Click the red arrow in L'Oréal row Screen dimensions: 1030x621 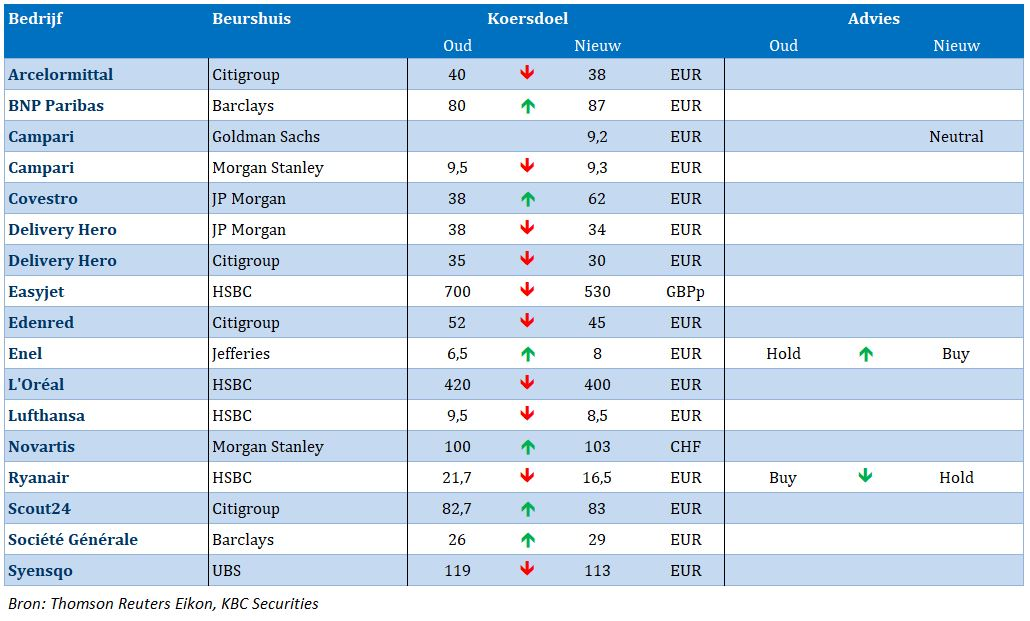tap(527, 384)
